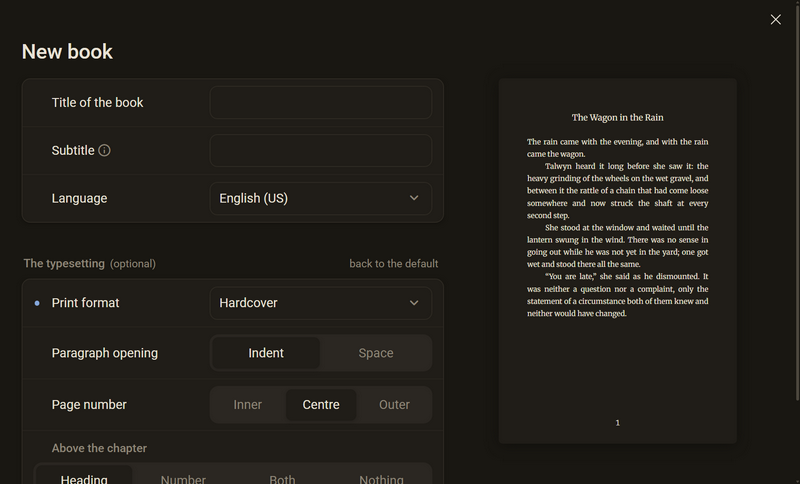The width and height of the screenshot is (800, 484).
Task: Close the New book dialog
Action: 776,19
